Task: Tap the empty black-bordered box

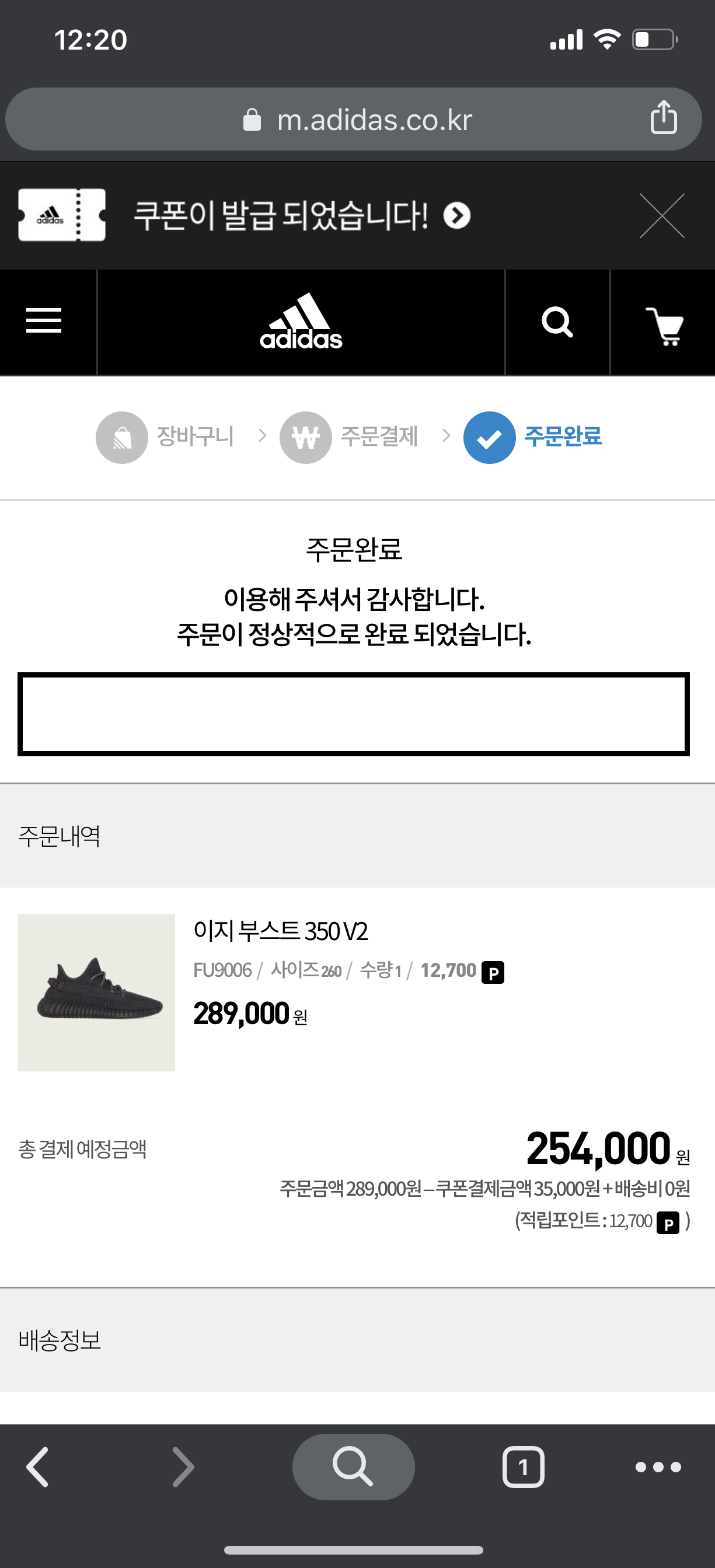Action: (x=353, y=714)
